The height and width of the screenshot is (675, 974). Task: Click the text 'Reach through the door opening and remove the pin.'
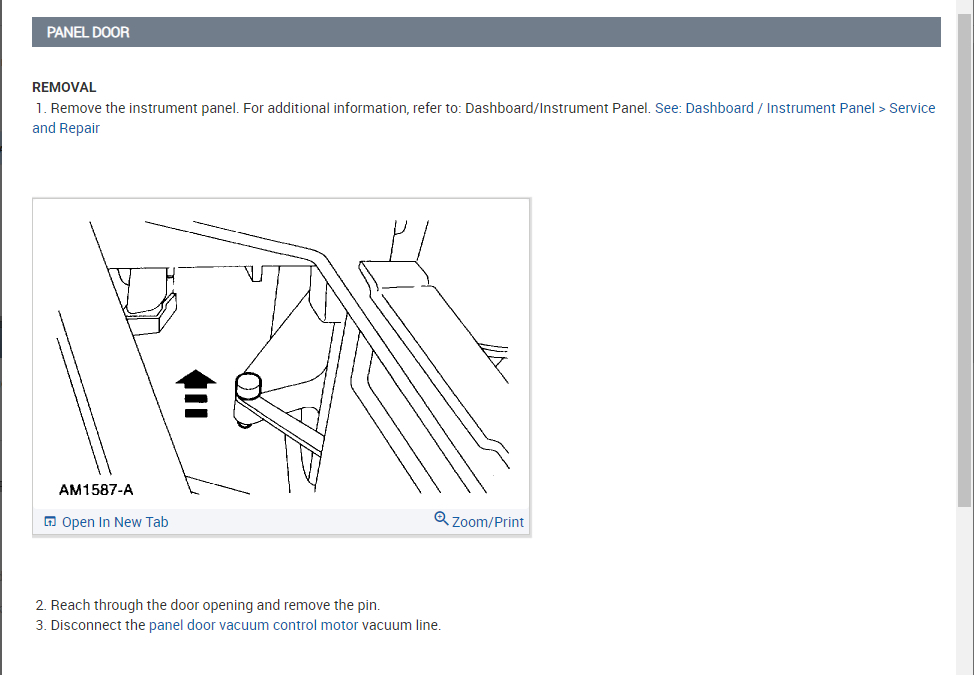tap(215, 605)
